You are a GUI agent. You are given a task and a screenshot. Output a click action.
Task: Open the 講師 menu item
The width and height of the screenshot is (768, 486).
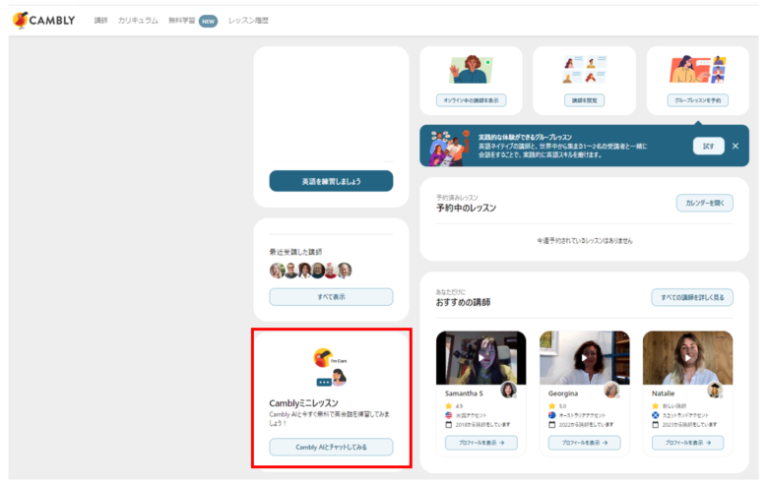pyautogui.click(x=101, y=21)
